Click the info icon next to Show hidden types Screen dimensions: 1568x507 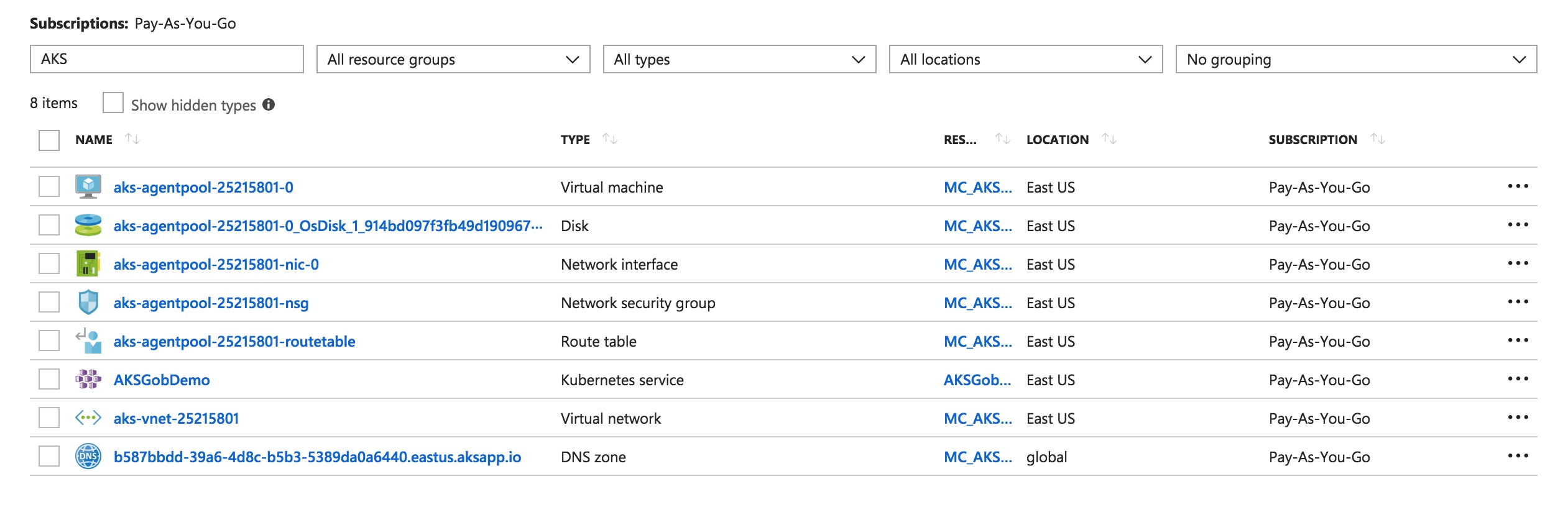[269, 104]
